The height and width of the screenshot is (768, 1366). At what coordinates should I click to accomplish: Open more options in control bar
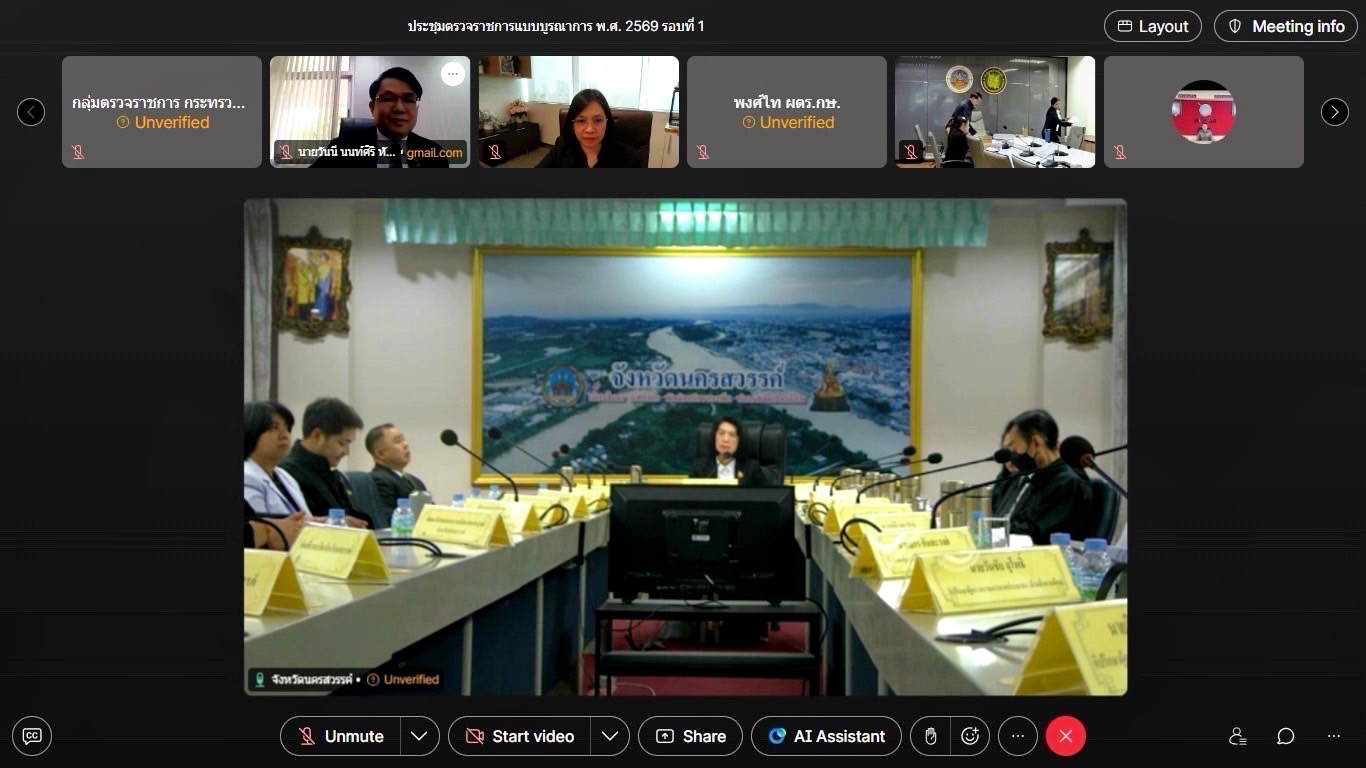pos(1018,736)
